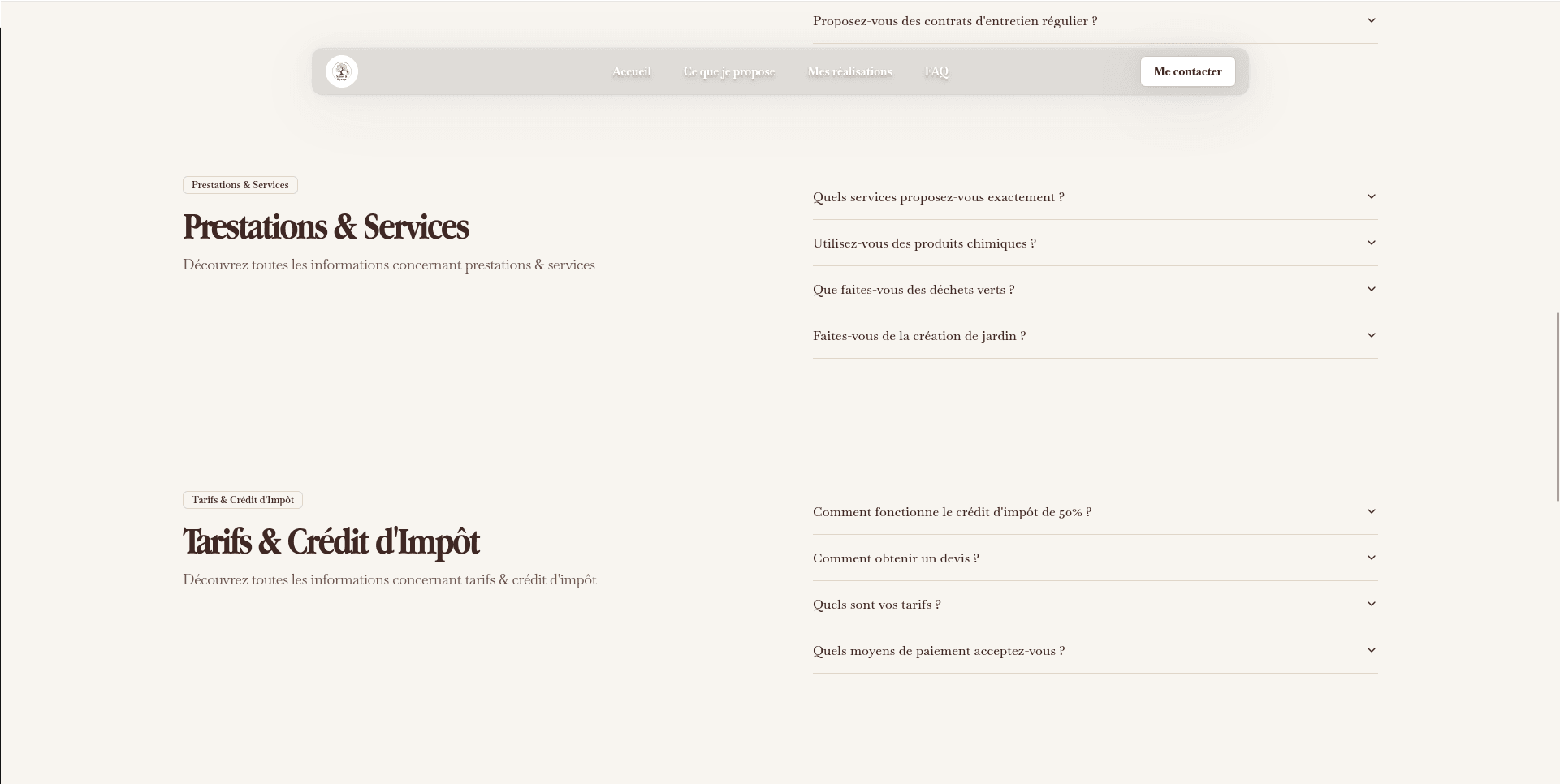Toggle chevron next to produits chimiques question
The image size is (1560, 784).
click(x=1371, y=243)
